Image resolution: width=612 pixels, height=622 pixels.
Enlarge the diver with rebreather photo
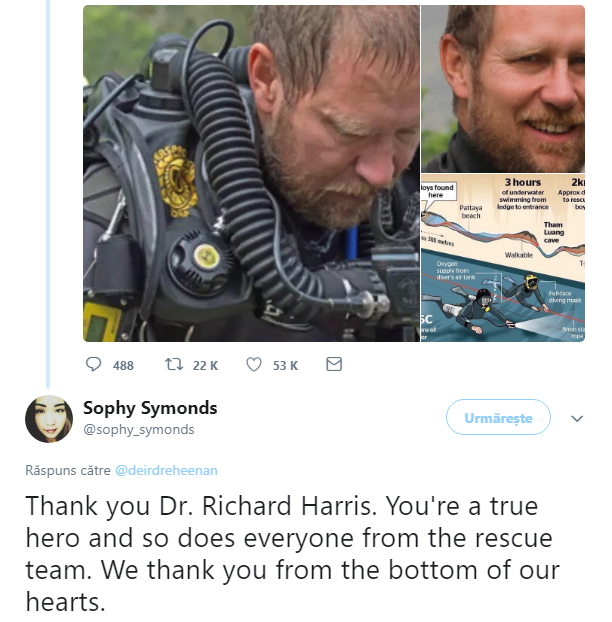pos(251,173)
